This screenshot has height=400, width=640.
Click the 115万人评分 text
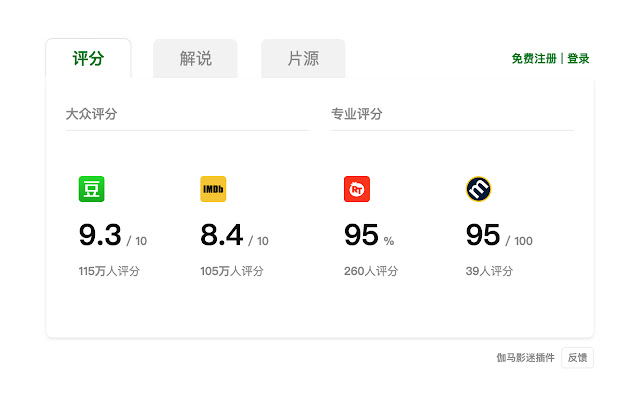[x=109, y=271]
